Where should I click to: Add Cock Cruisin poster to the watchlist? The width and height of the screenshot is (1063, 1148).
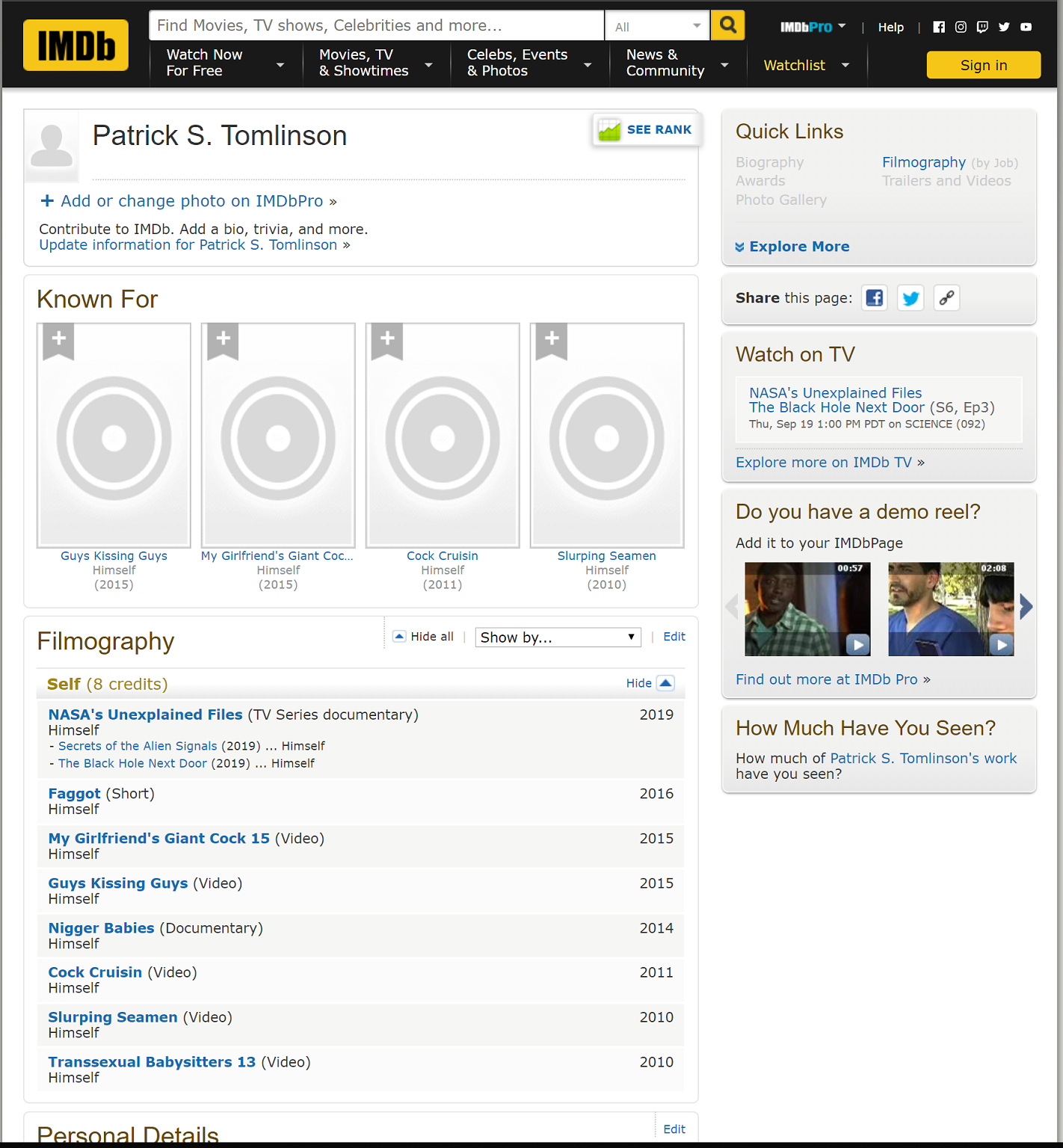point(387,341)
